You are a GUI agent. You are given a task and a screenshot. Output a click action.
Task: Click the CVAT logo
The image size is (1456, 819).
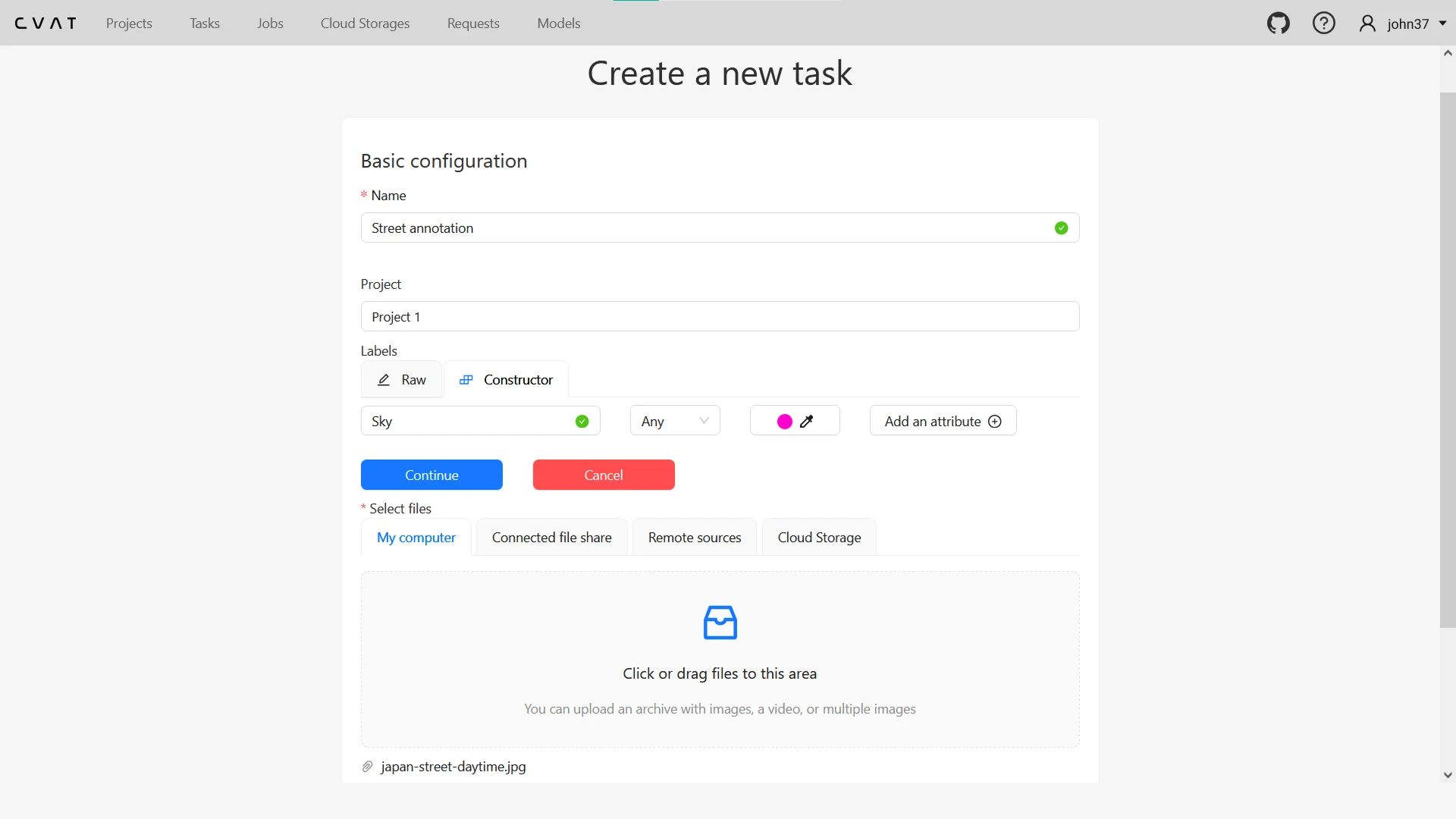pyautogui.click(x=45, y=24)
